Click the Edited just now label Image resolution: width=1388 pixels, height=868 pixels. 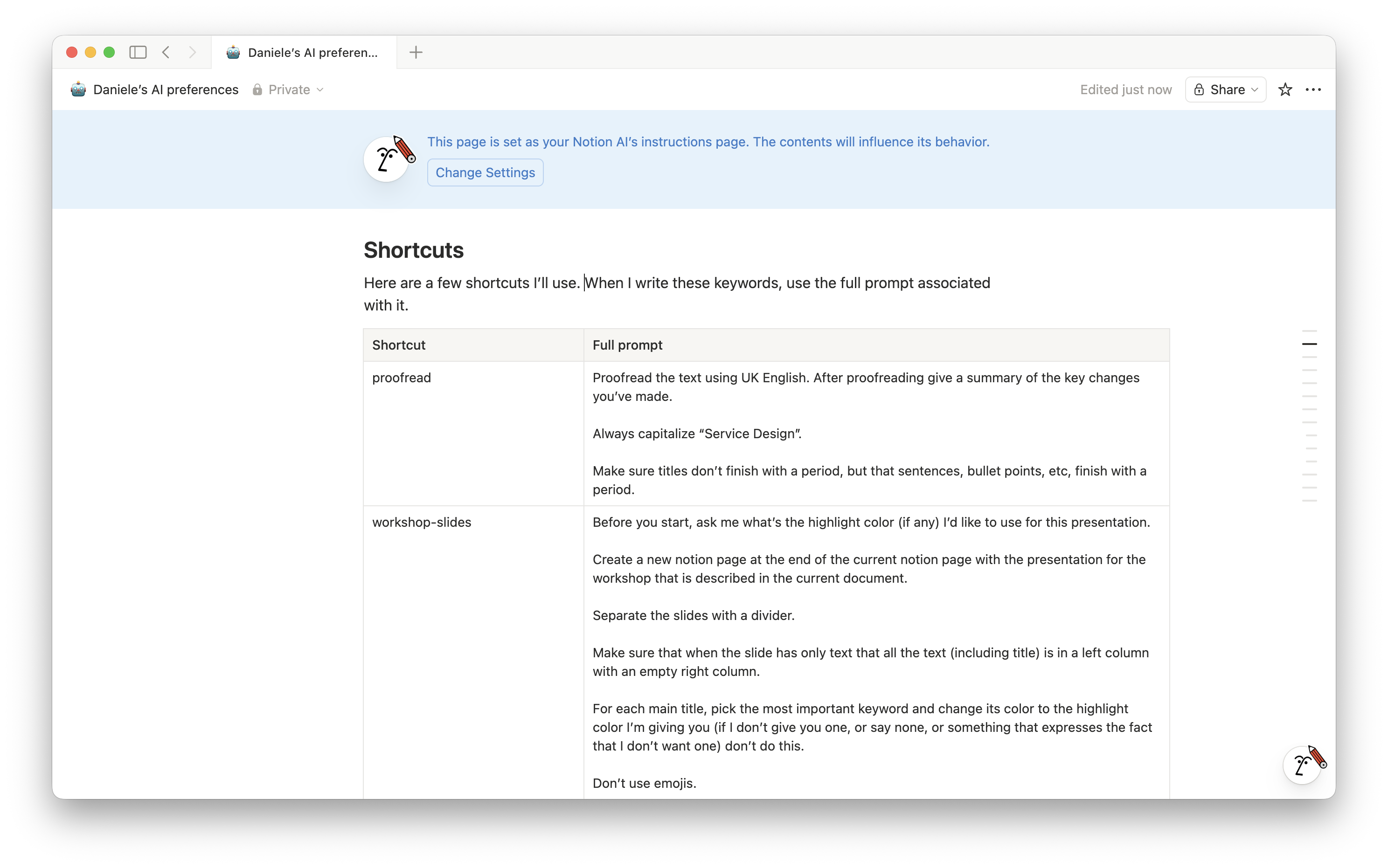1125,90
